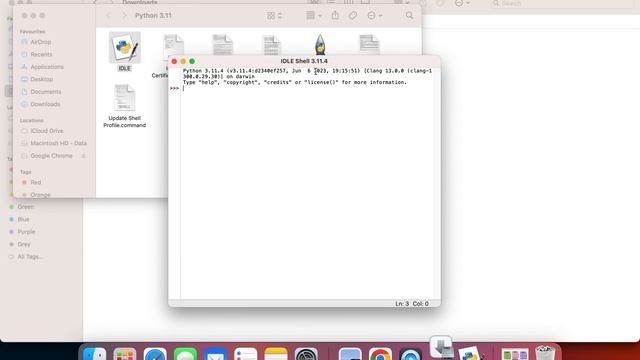Go forward in the Python 3.11 Finder window
The height and width of the screenshot is (360, 640).
click(124, 16)
